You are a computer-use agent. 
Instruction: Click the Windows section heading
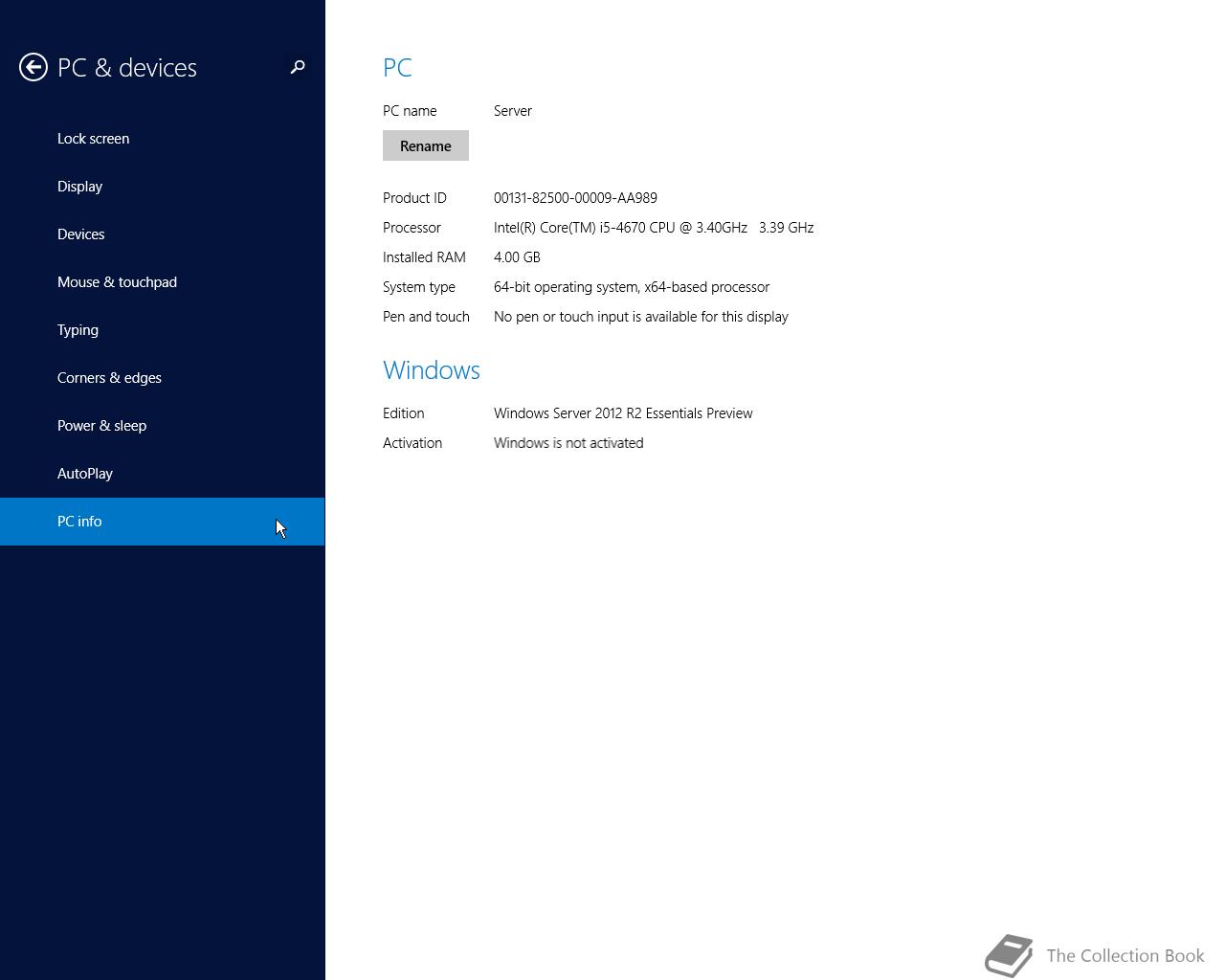pyautogui.click(x=432, y=370)
